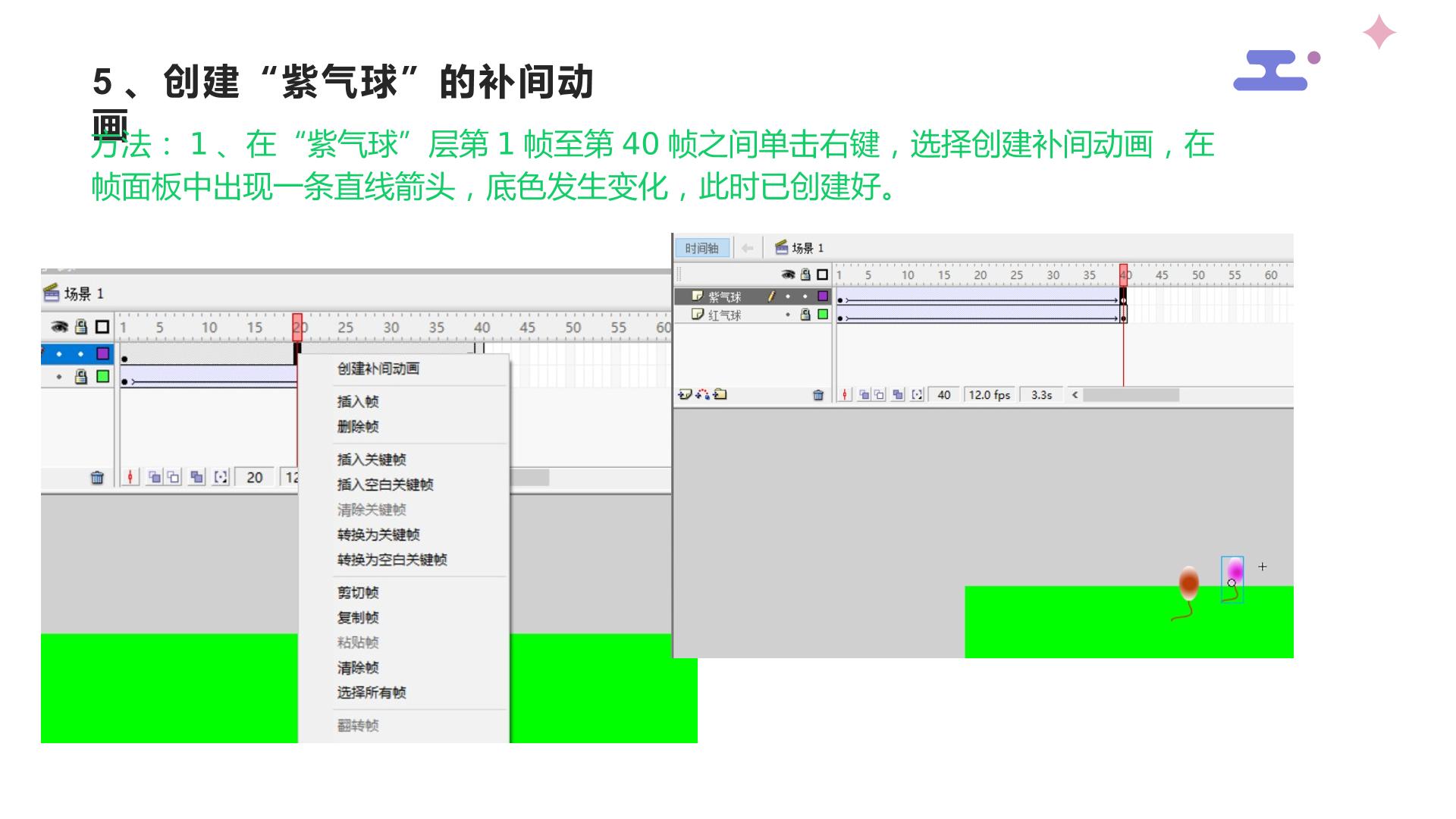Click the 紫气球 layer page icon
Image resolution: width=1456 pixels, height=819 pixels.
pyautogui.click(x=698, y=296)
